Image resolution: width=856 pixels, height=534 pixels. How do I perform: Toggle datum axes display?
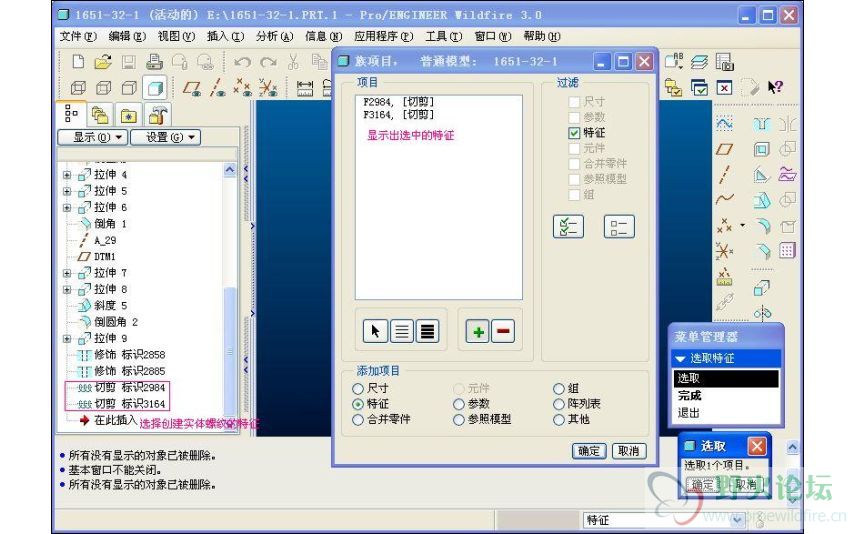217,87
